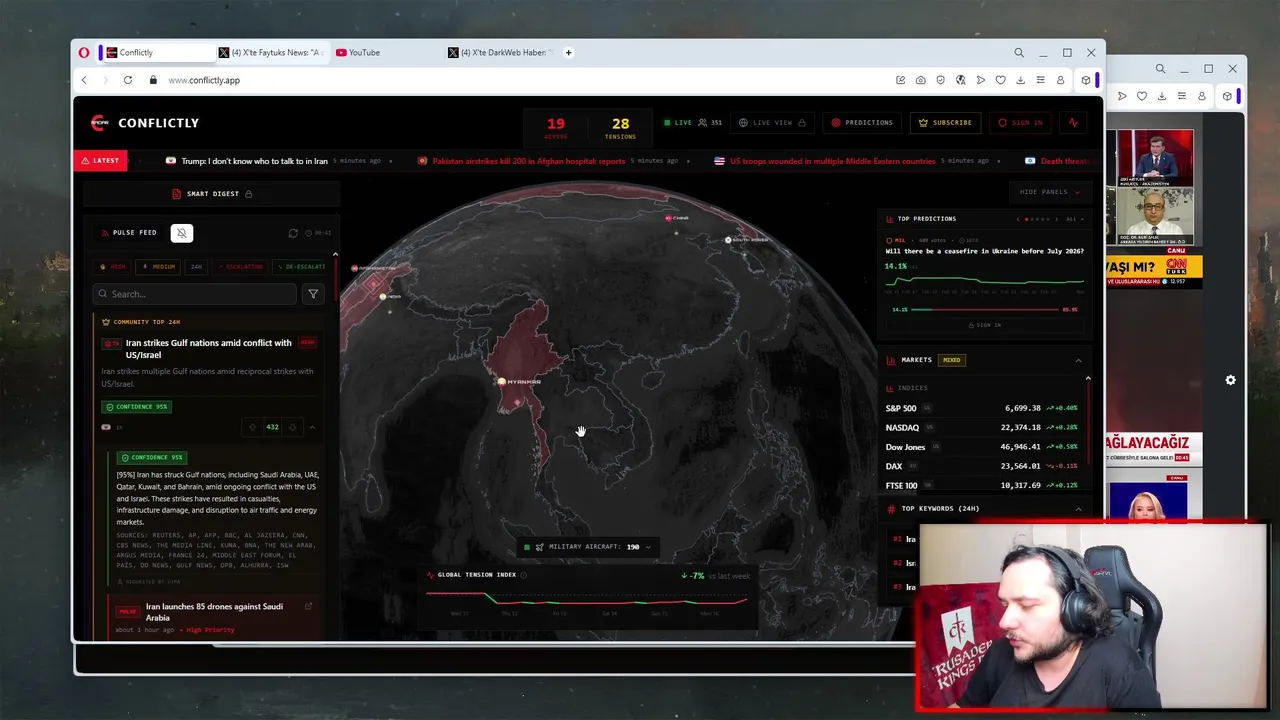The image size is (1280, 720).
Task: Click settings gear in background window
Action: click(1230, 380)
